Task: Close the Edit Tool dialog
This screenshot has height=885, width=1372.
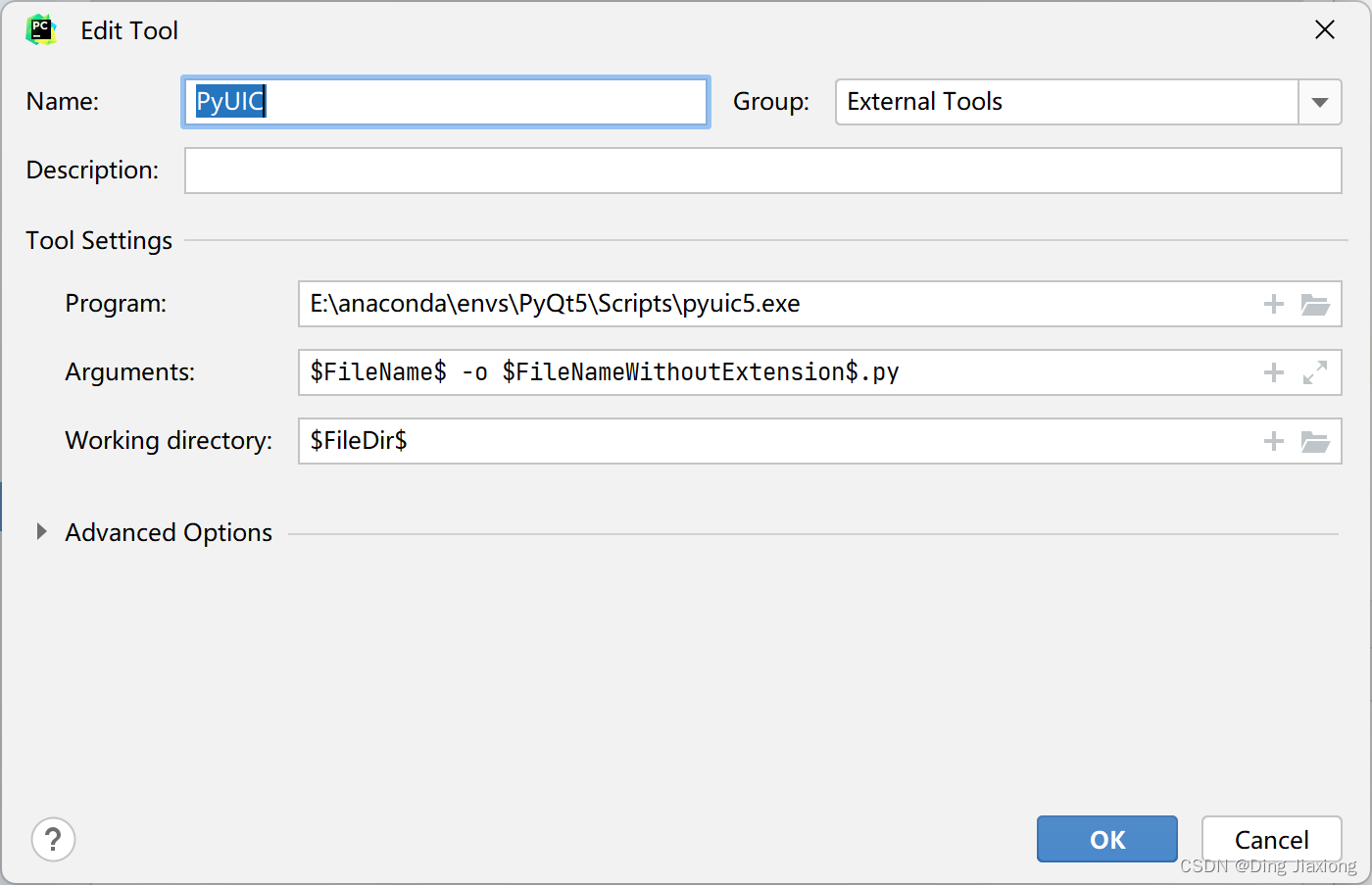Action: (1325, 30)
